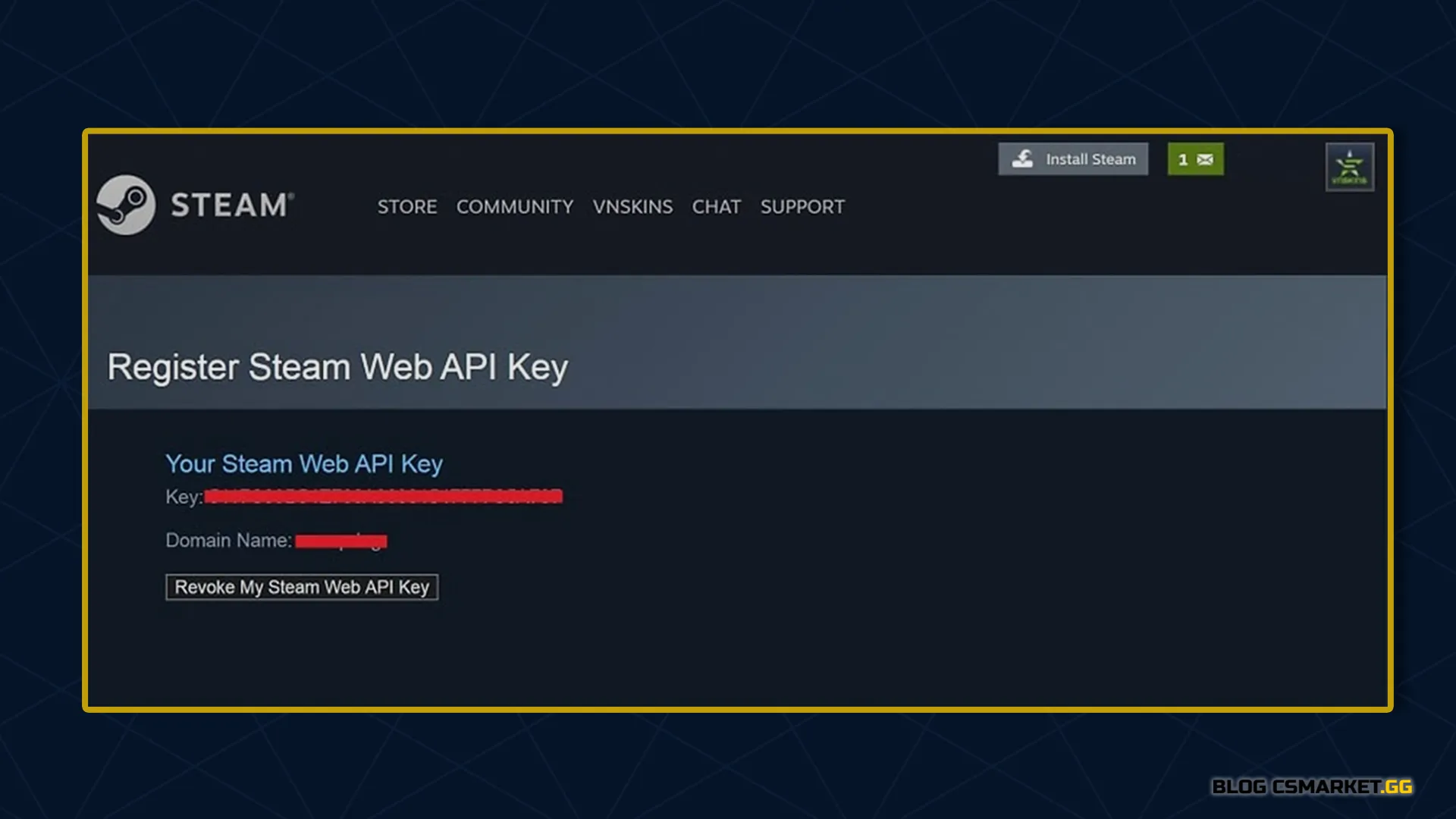Viewport: 1456px width, 819px height.
Task: Click the Install Steam button
Action: click(x=1072, y=158)
